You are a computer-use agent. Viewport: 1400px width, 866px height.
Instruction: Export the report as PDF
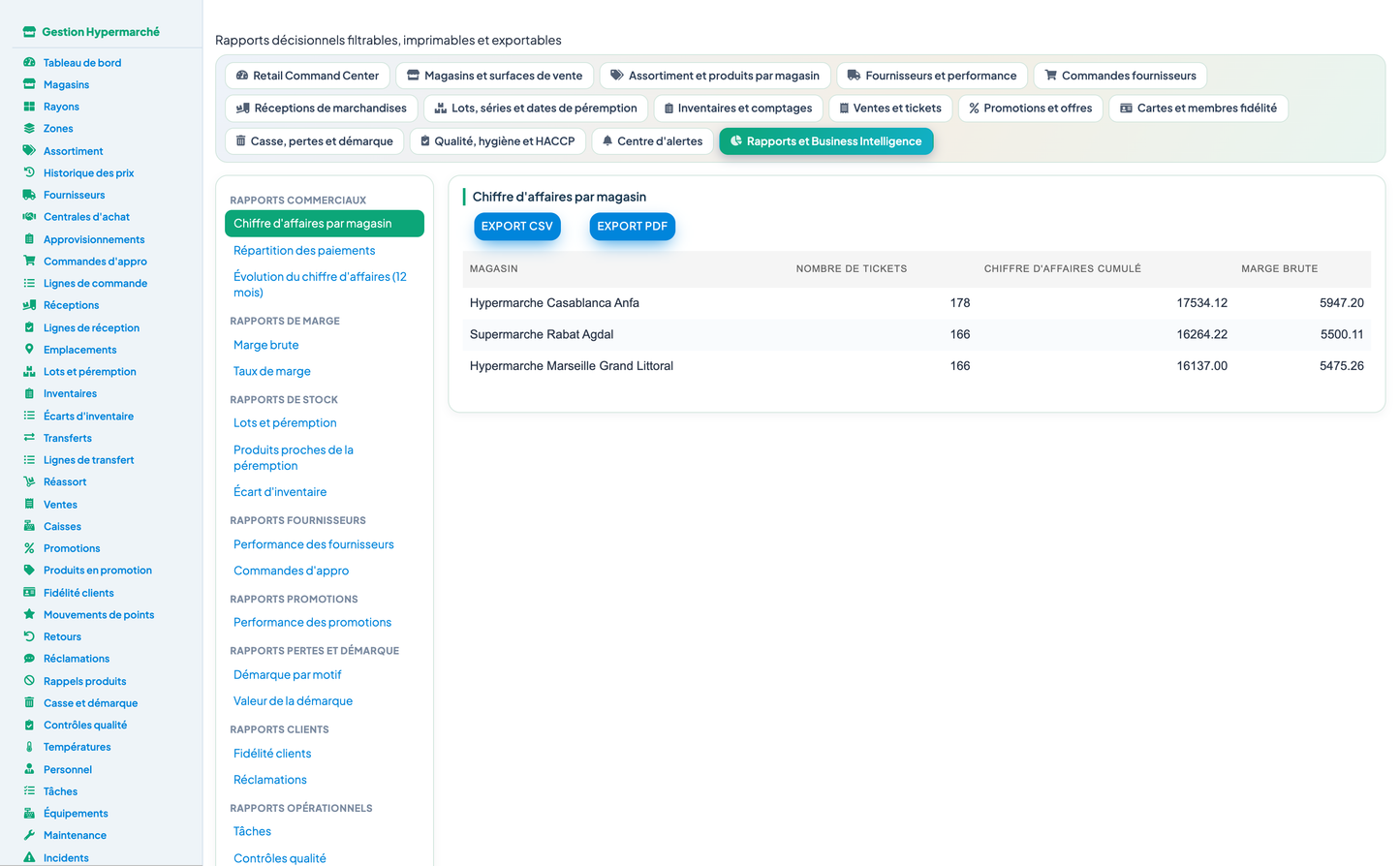pos(632,227)
